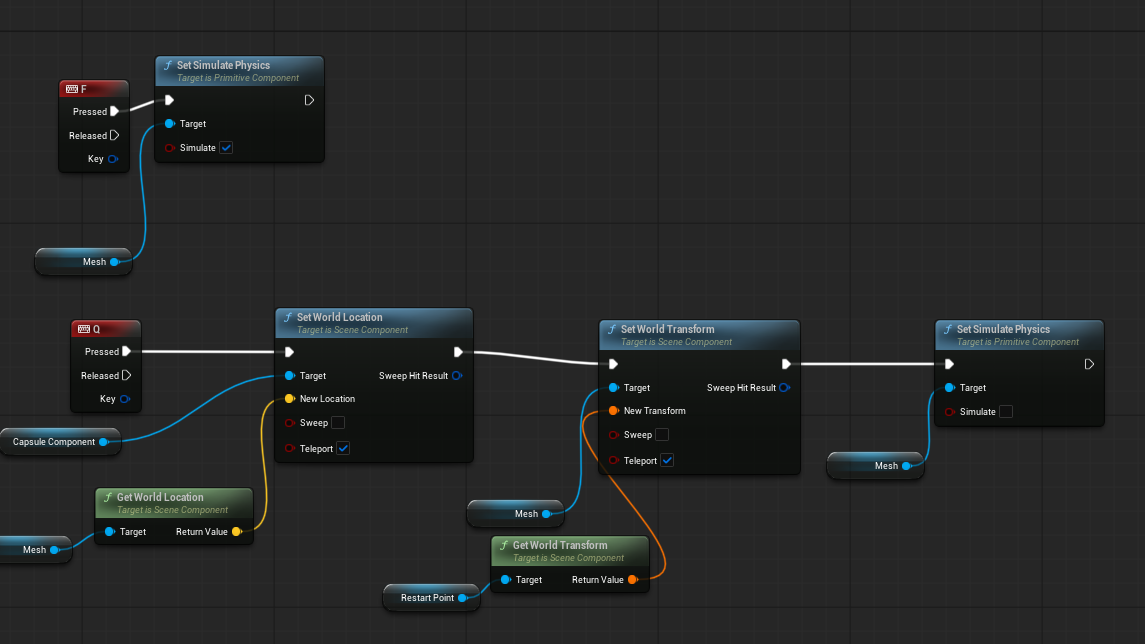Click the Sweep pin on Set World Transform
Screen dimensions: 1145x644
point(614,435)
